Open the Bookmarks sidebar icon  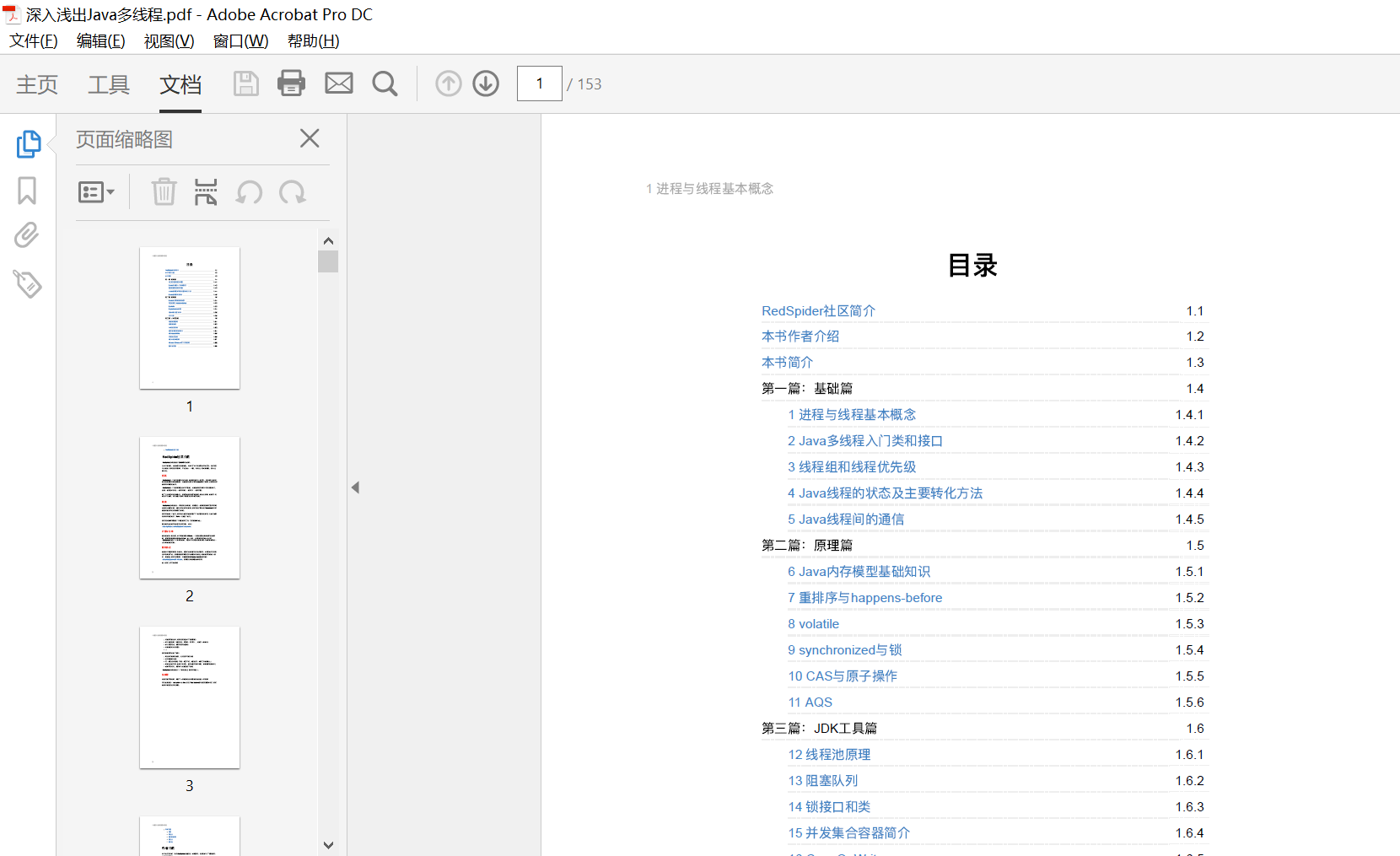pos(27,191)
